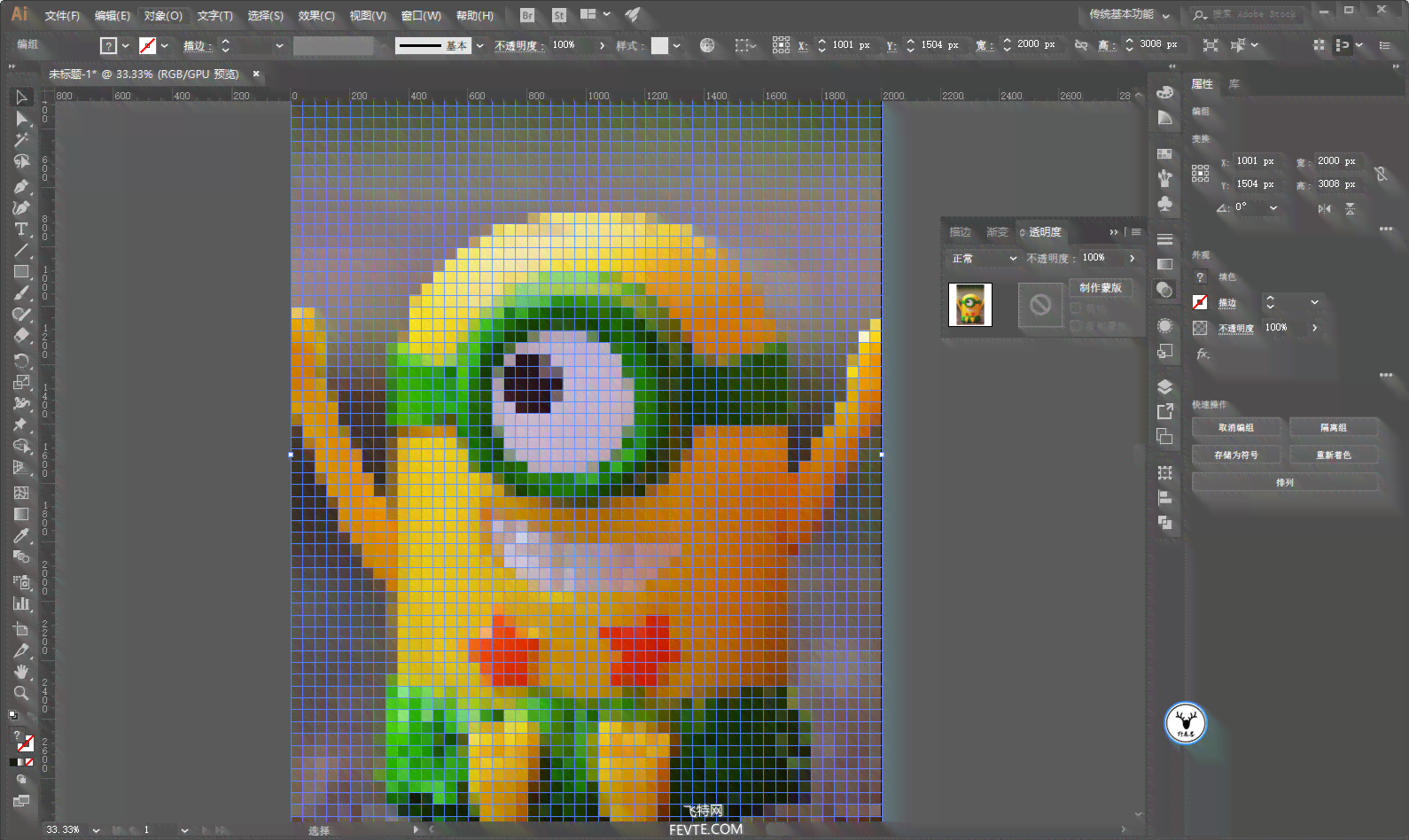Open the Stroke panel icon in dock
Screen dimensions: 1409x840
click(1165, 239)
